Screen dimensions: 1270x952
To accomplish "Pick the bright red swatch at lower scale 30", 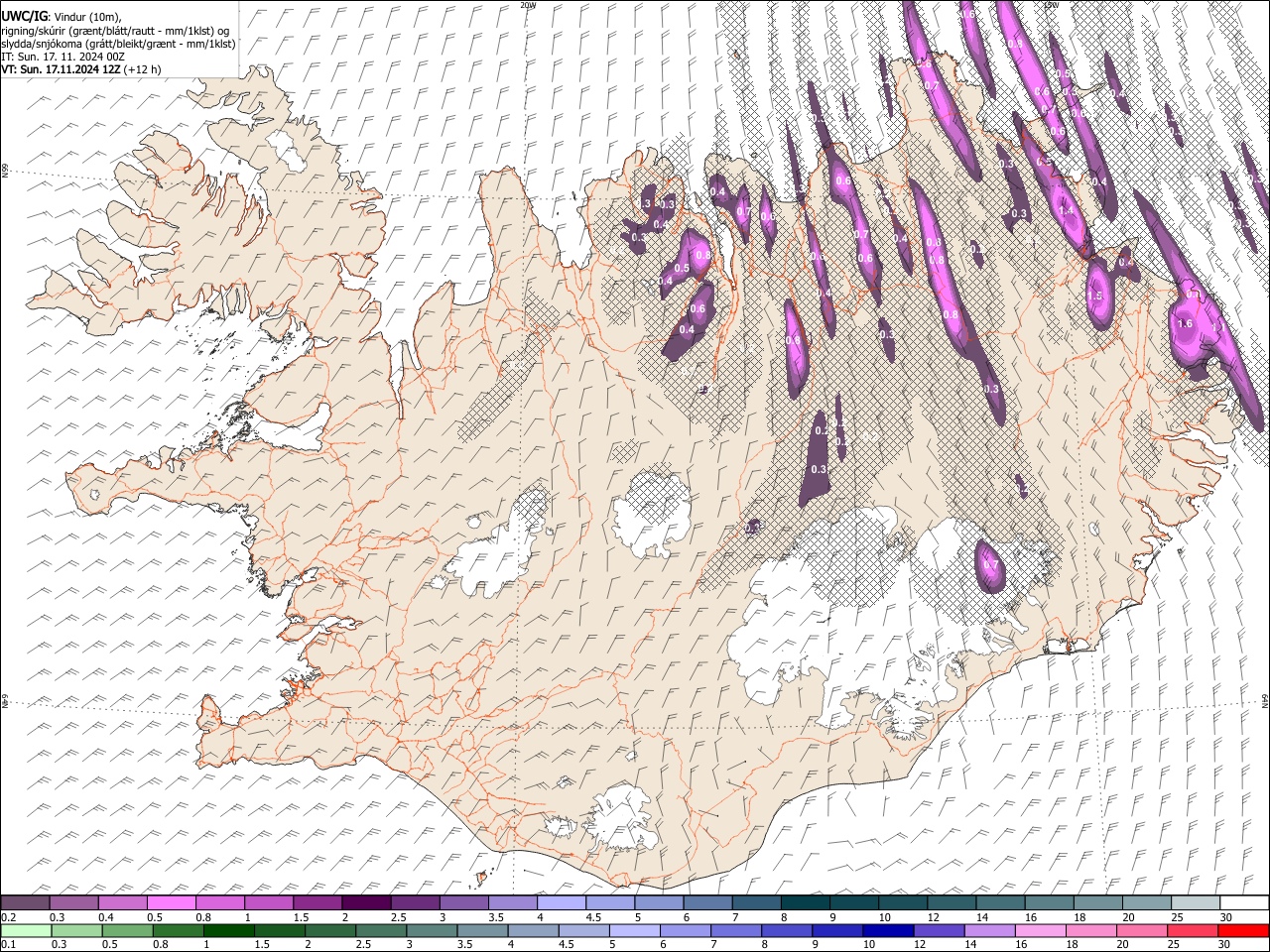I will point(1243,931).
